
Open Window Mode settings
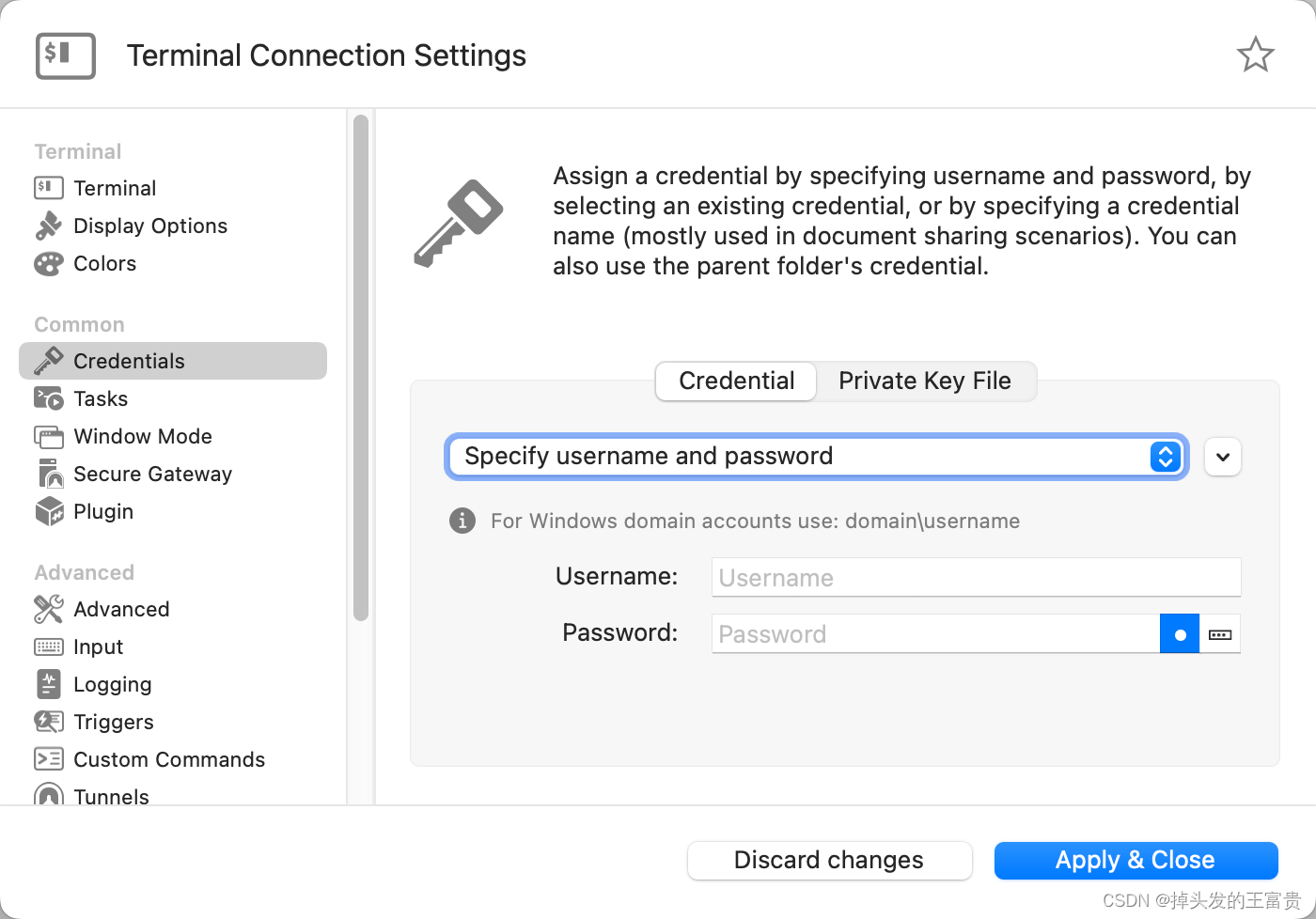point(142,436)
